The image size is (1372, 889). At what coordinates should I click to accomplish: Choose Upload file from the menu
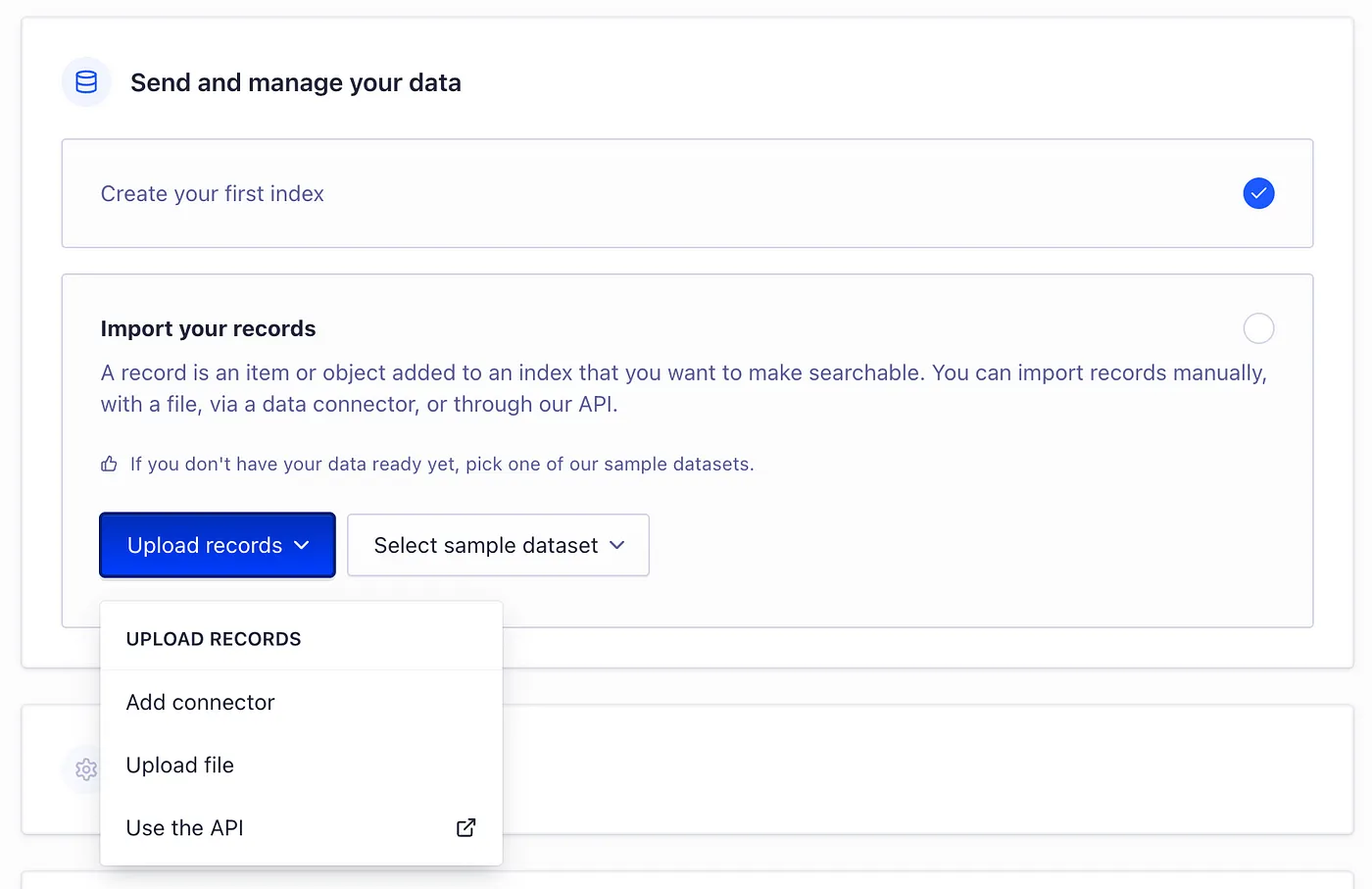301,765
